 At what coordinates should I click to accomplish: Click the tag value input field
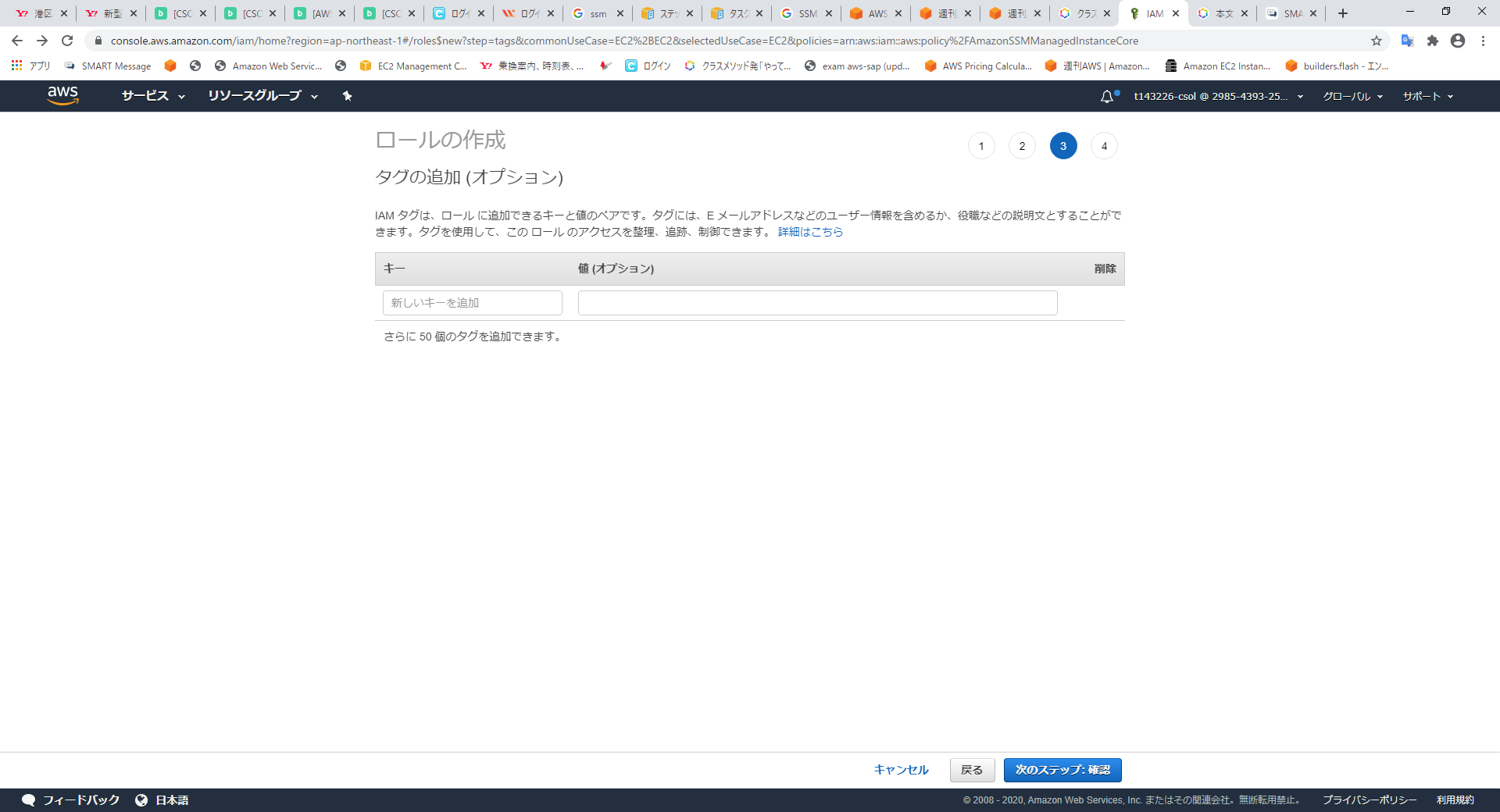817,303
